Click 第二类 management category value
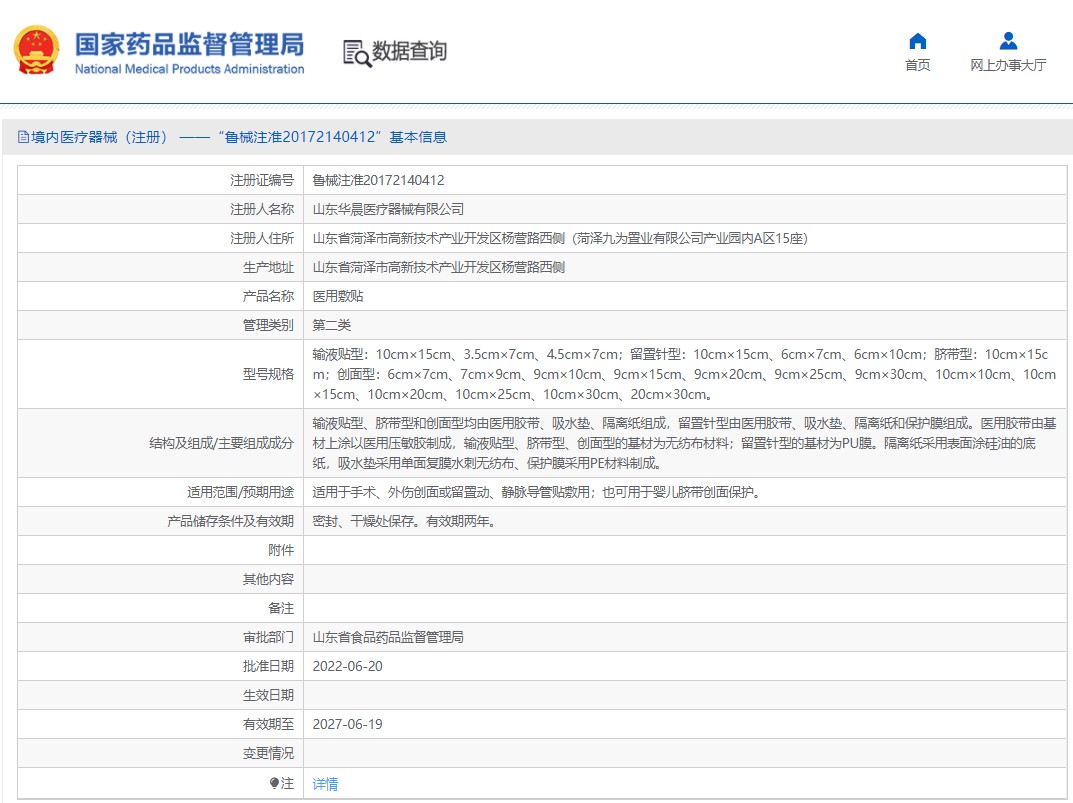 pos(332,325)
